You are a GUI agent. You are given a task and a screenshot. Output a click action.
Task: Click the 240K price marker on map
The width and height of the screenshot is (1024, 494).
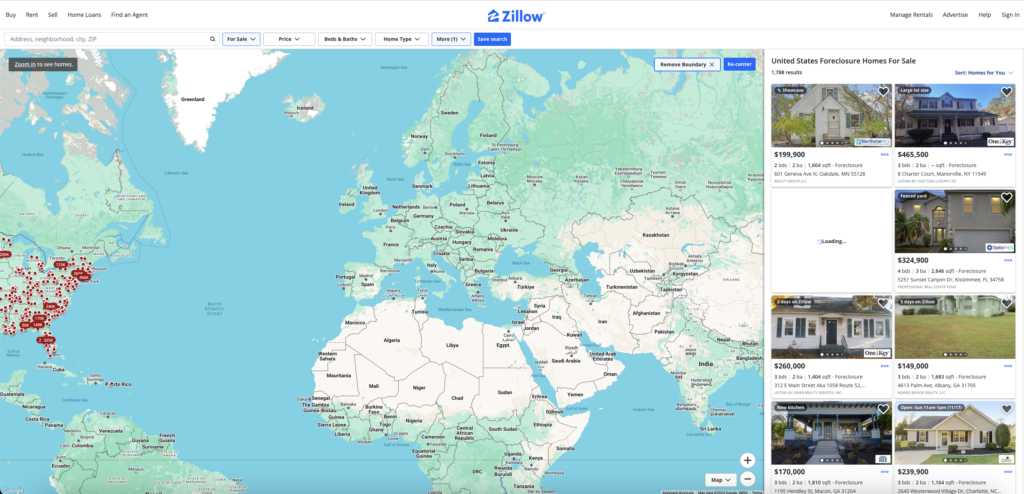click(51, 306)
